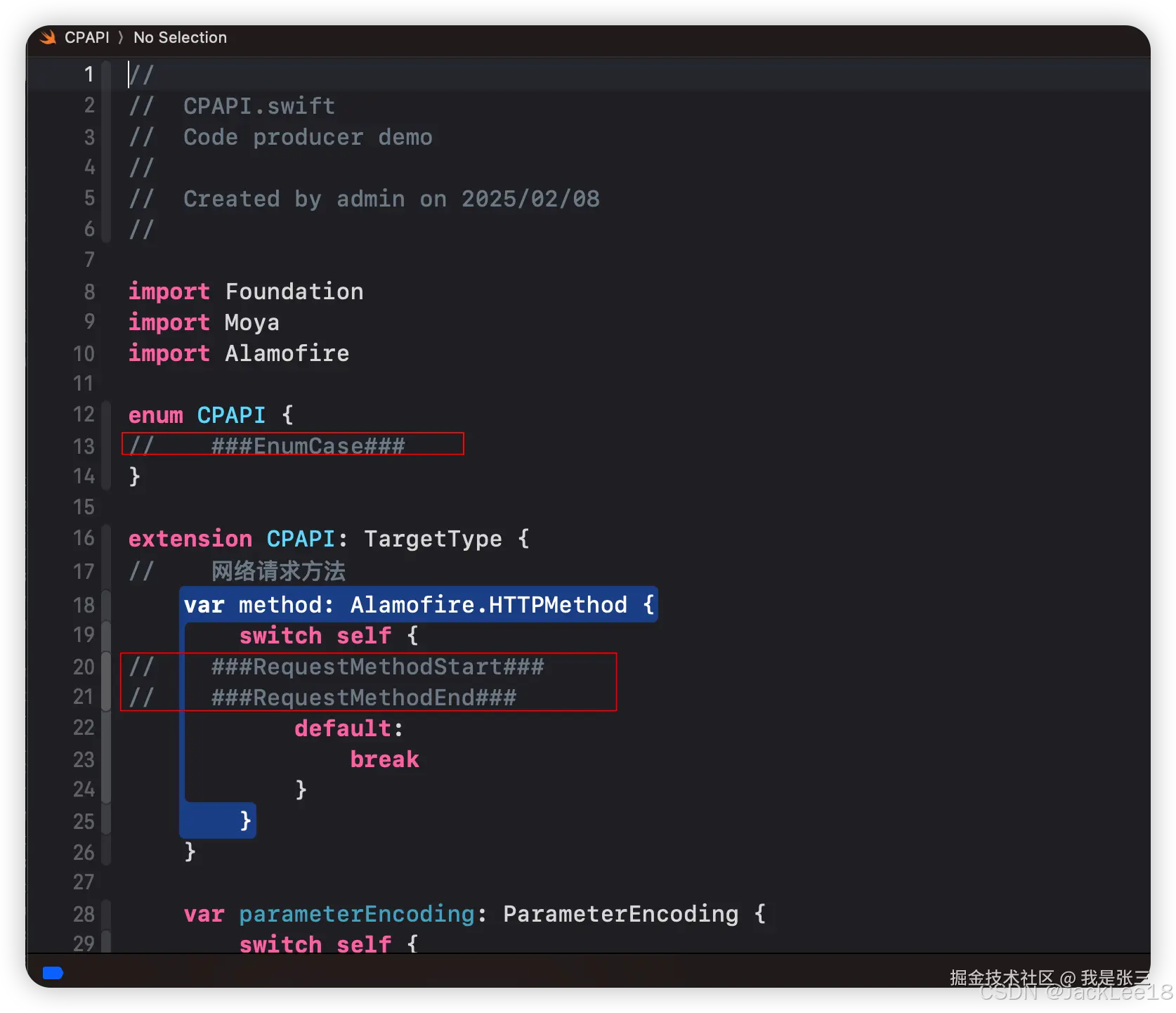
Task: Click the Alamofire.HTTPMethod type
Action: pyautogui.click(x=489, y=605)
